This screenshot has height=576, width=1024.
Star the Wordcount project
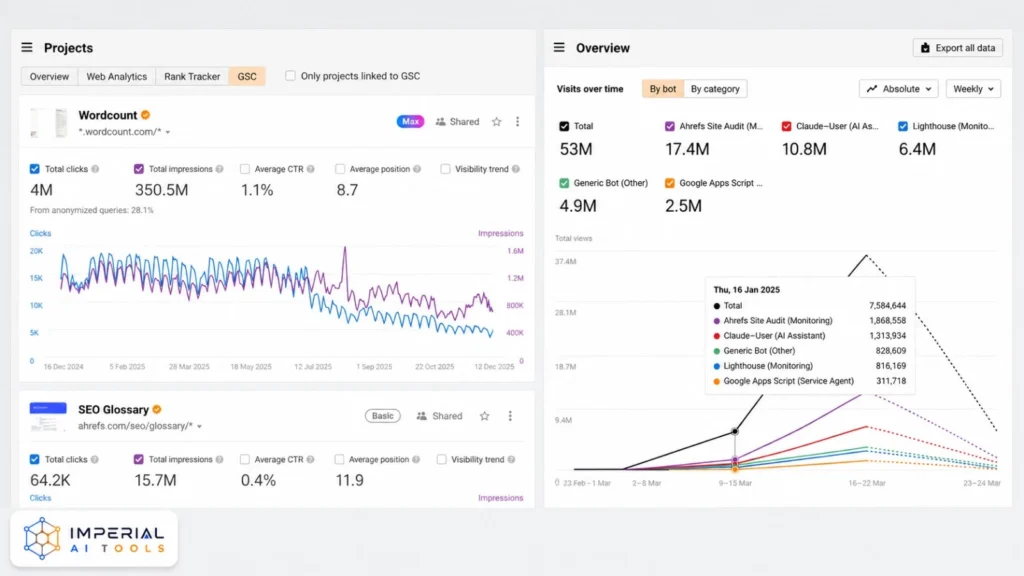pos(496,121)
